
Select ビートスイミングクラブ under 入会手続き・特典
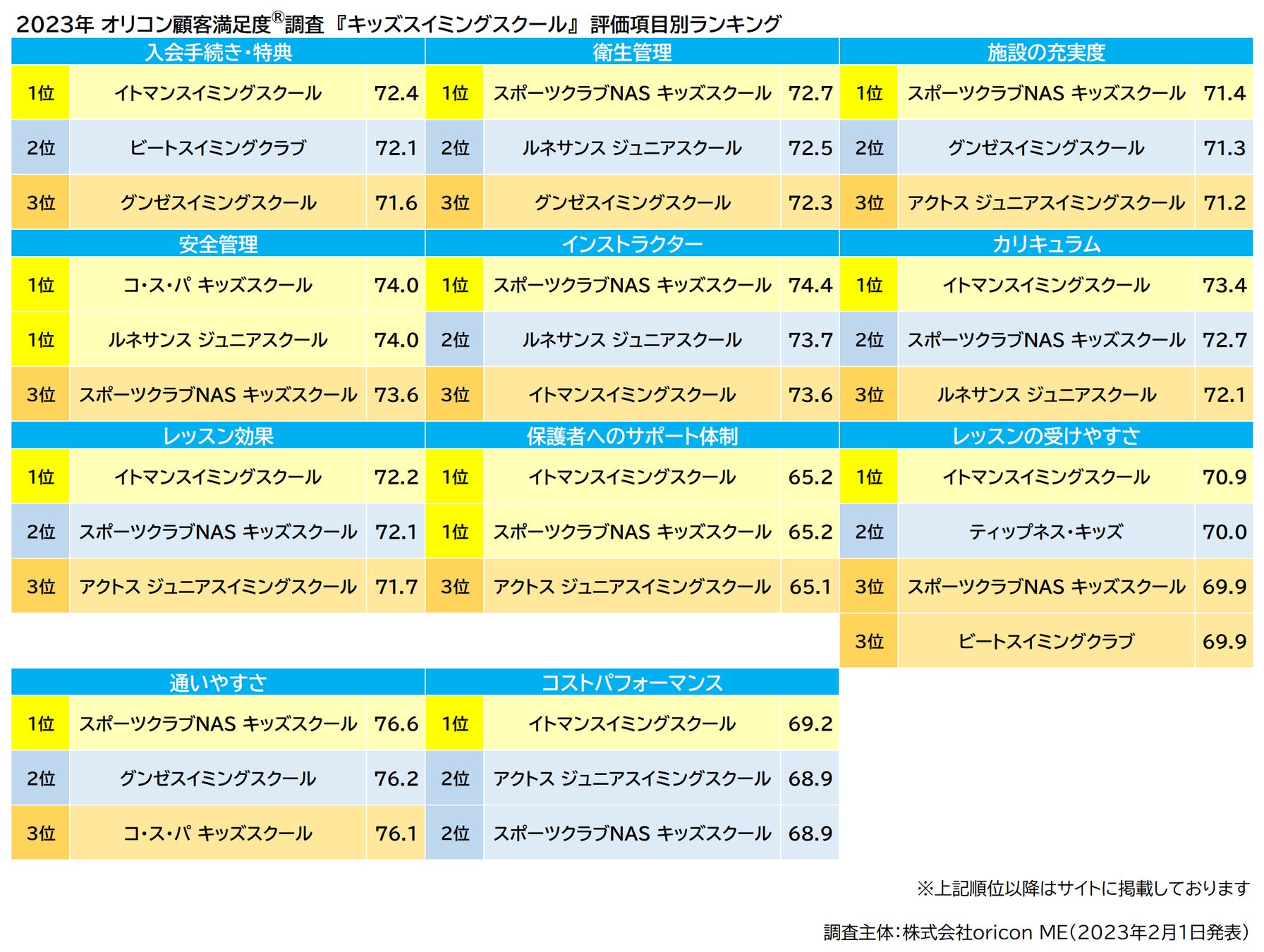[218, 148]
